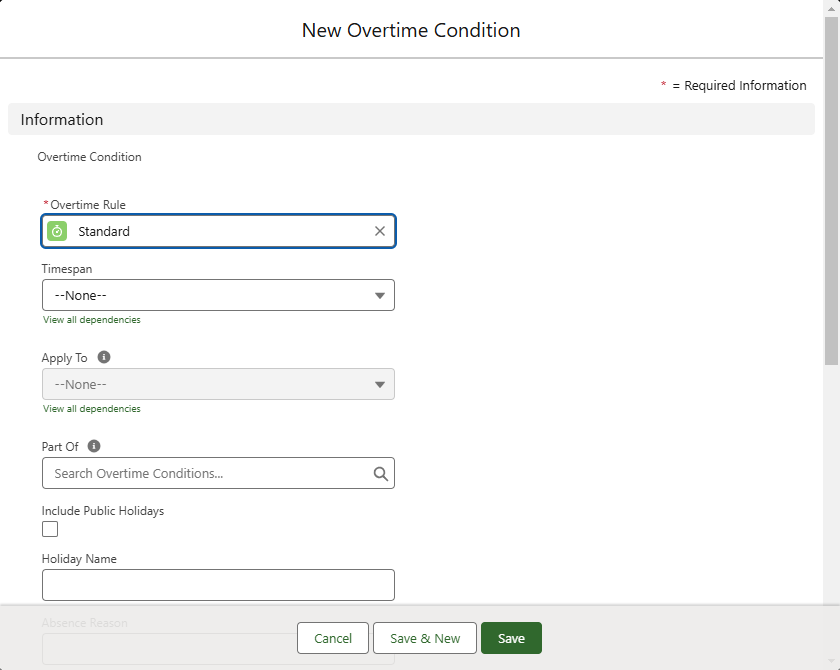This screenshot has width=840, height=670.
Task: Click the Overtime Rule field showing Standard
Action: [x=220, y=231]
